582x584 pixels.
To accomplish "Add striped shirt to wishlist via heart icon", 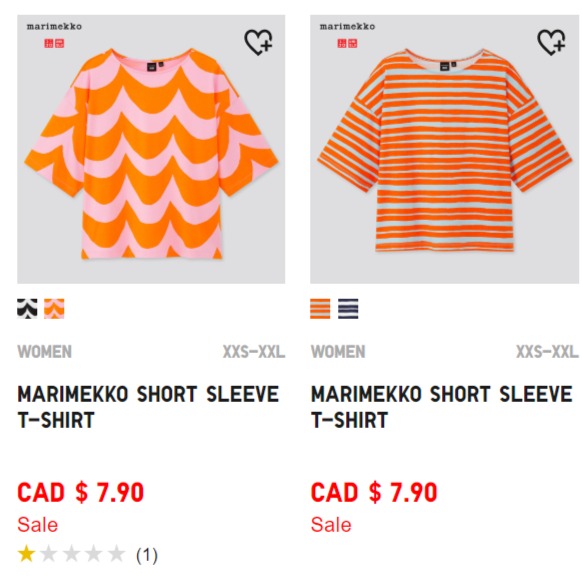I will coord(551,42).
